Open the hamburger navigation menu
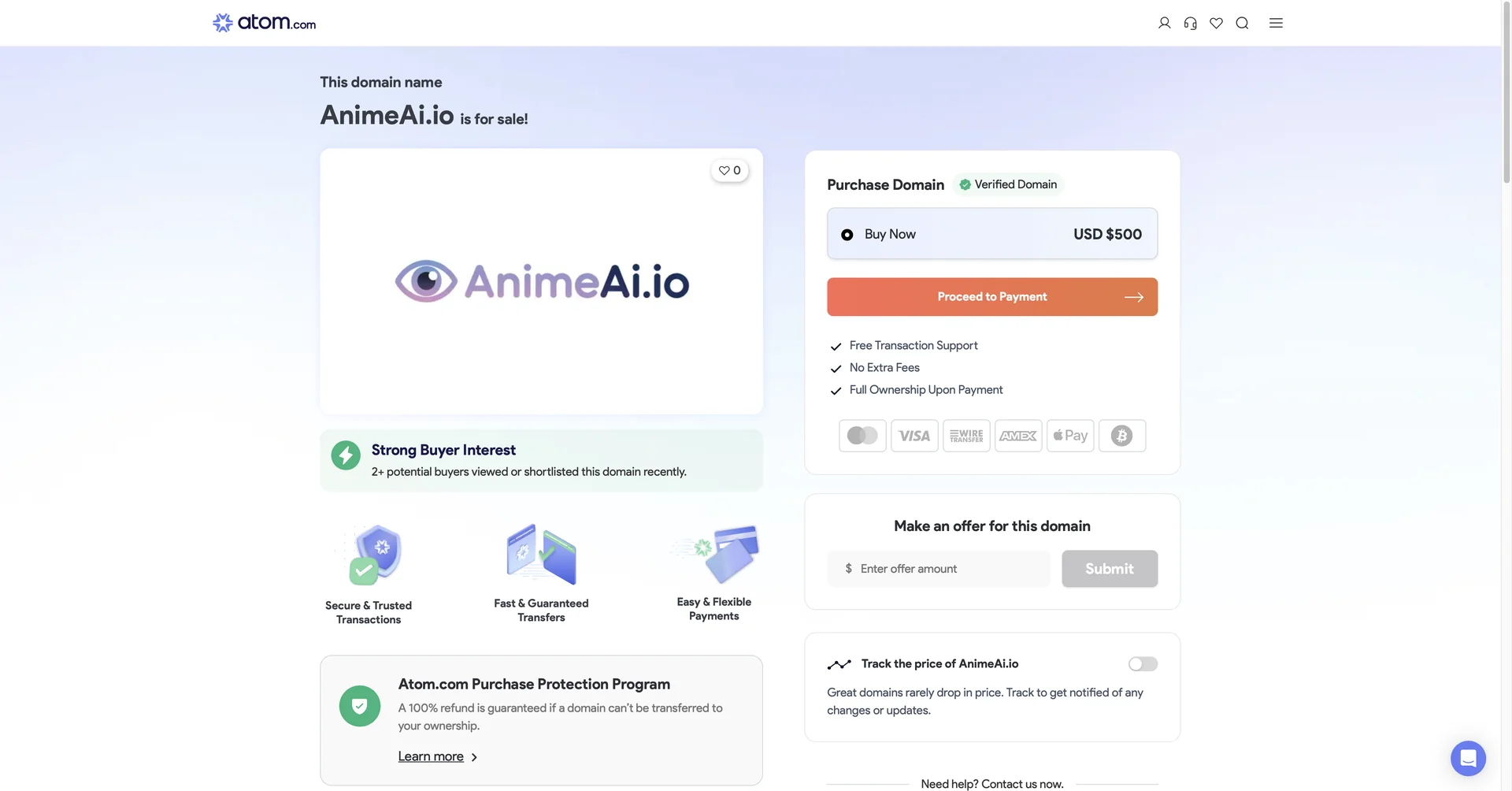 [x=1276, y=23]
